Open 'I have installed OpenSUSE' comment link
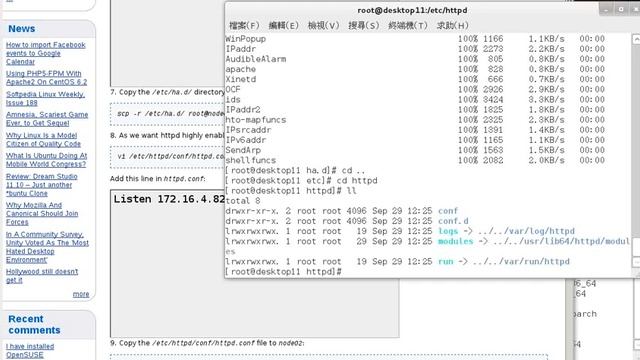Viewport: 640px width, 360px height. click(30, 350)
